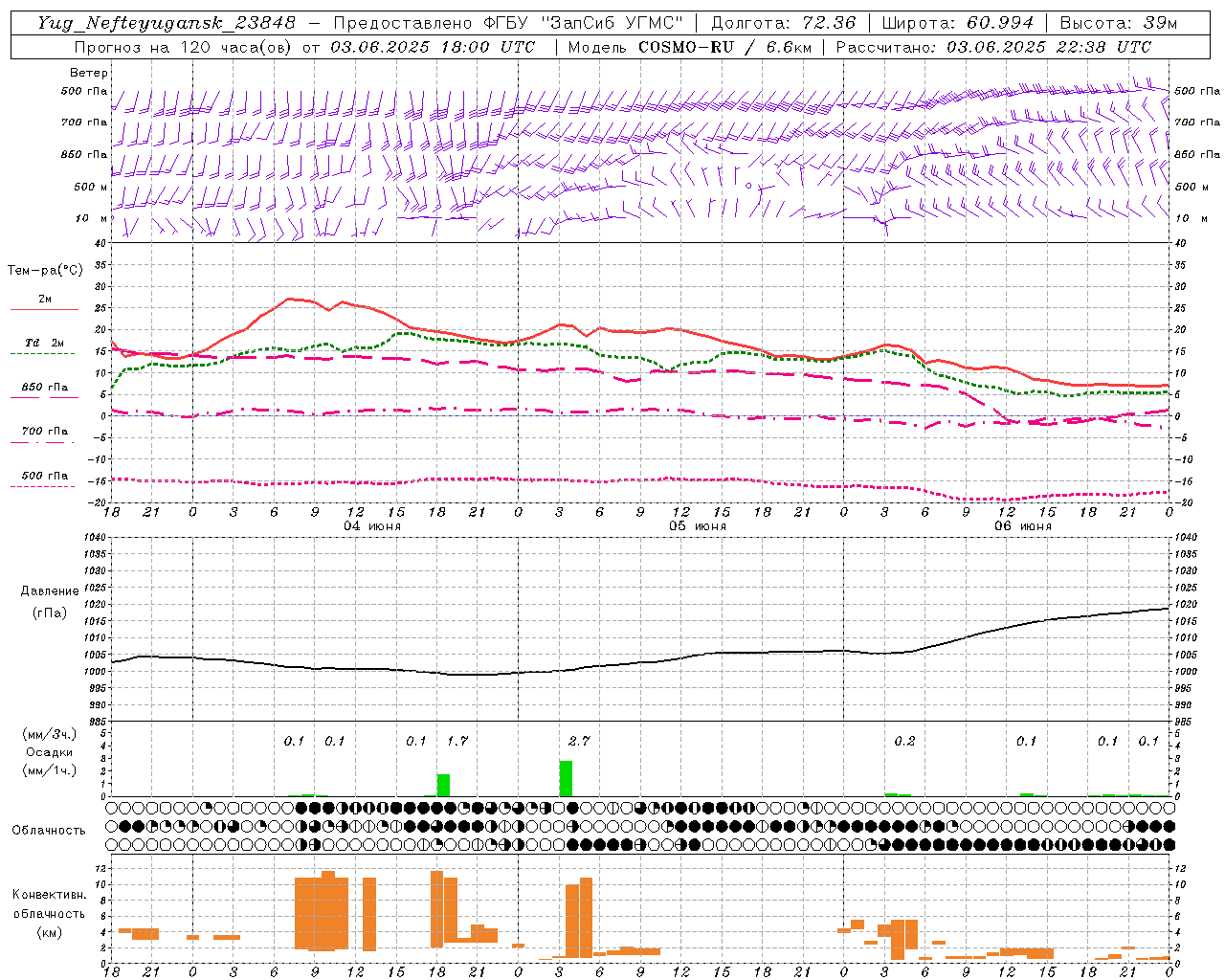Click the Тем-ра(°C) temperature panel label

45,271
